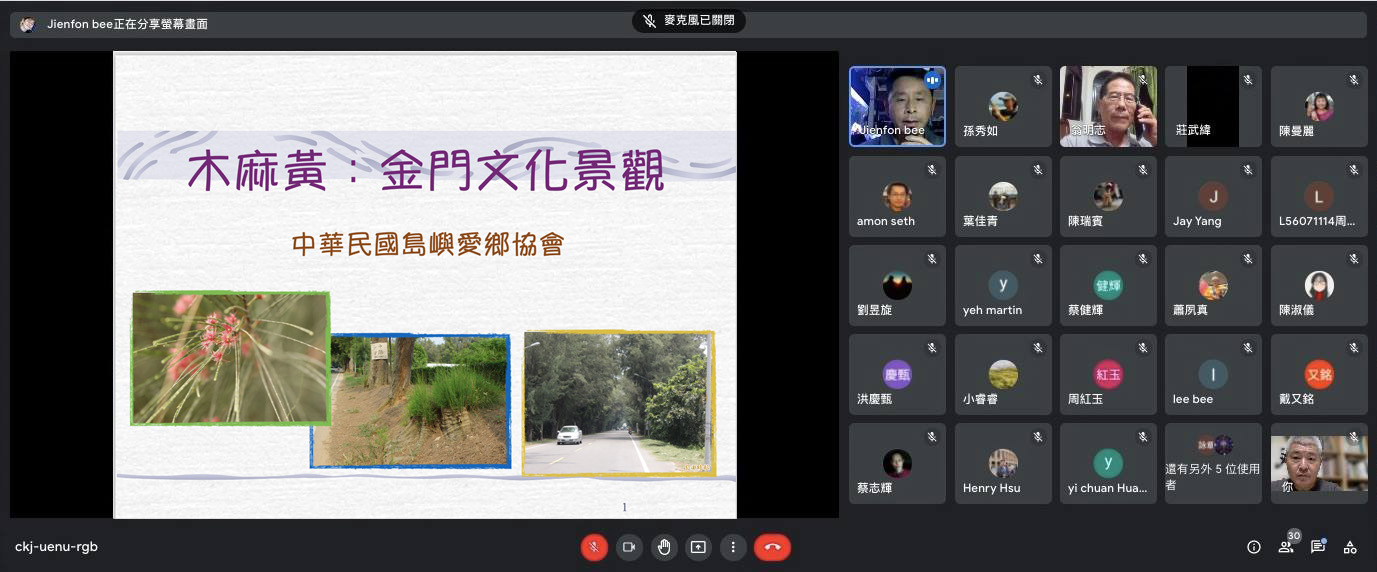
Task: Show the participants list panel
Action: (1286, 547)
